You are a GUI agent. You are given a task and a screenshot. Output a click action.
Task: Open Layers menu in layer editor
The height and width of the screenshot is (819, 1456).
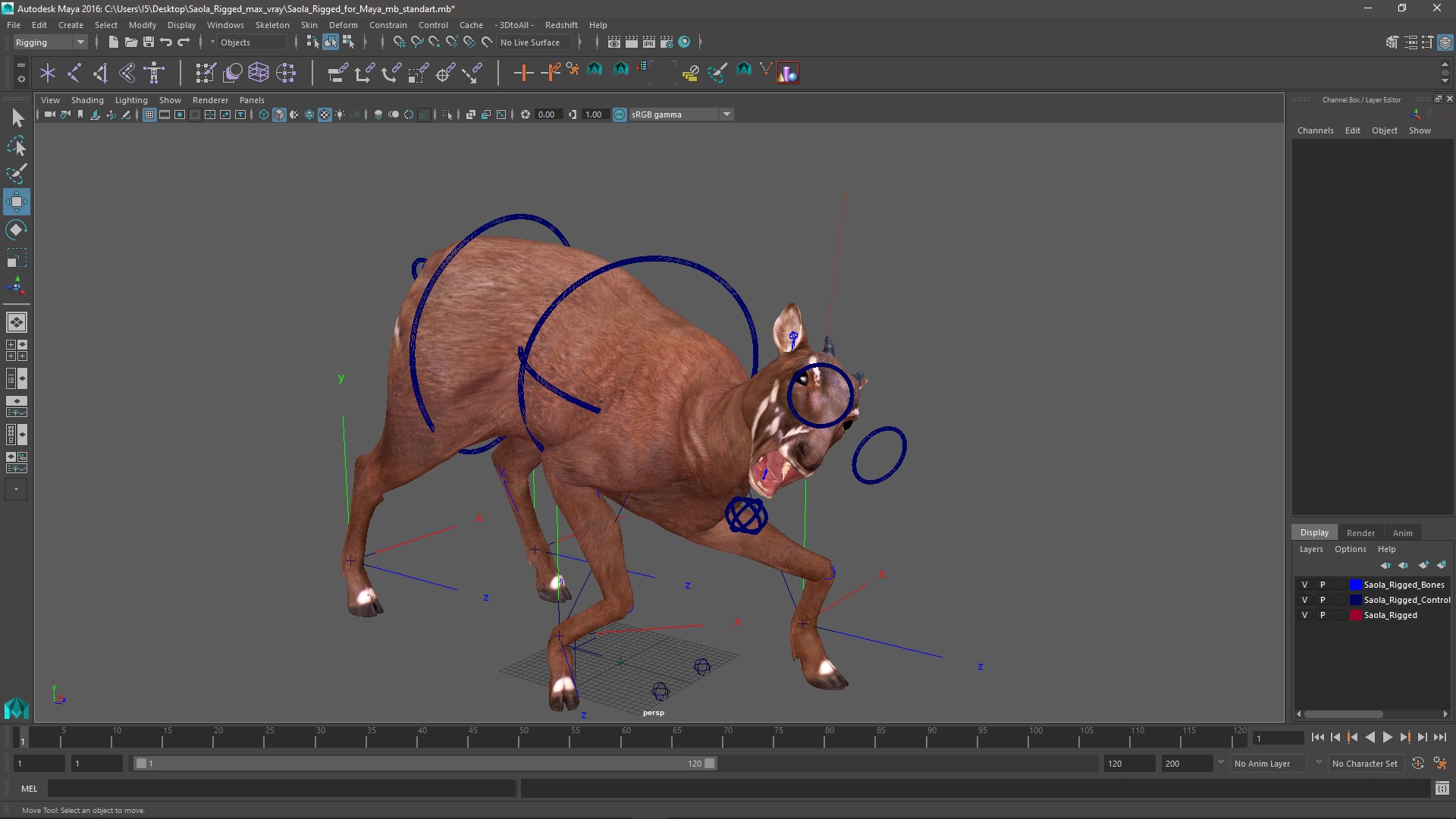pos(1310,549)
